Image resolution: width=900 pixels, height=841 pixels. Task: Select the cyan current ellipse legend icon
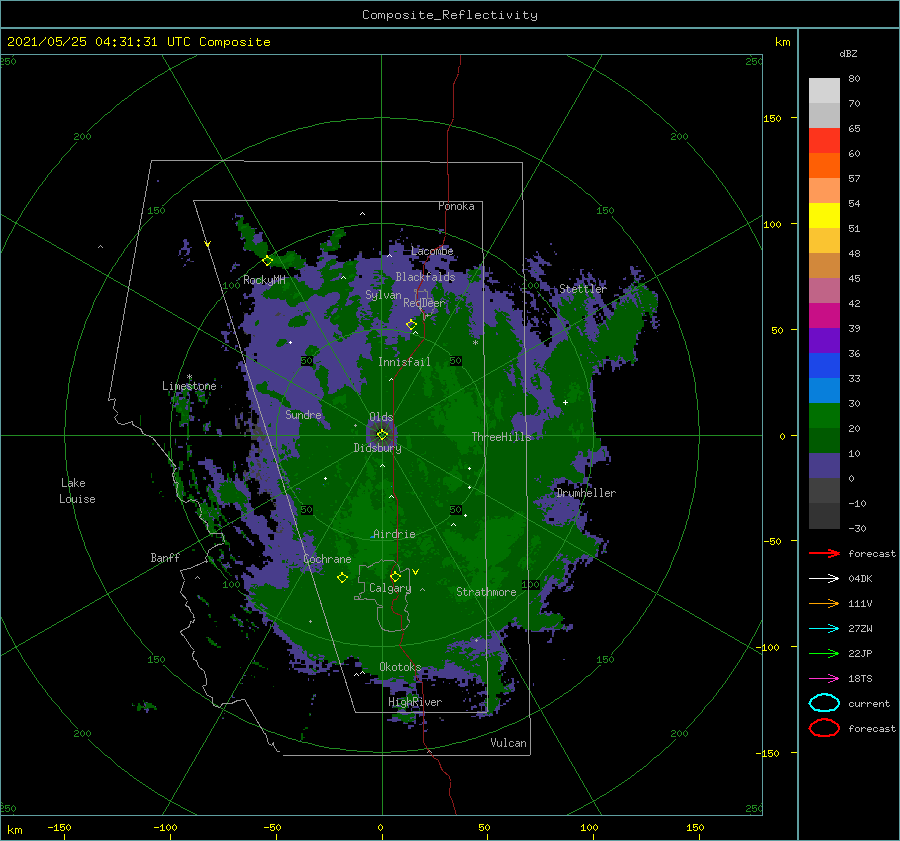coord(824,703)
